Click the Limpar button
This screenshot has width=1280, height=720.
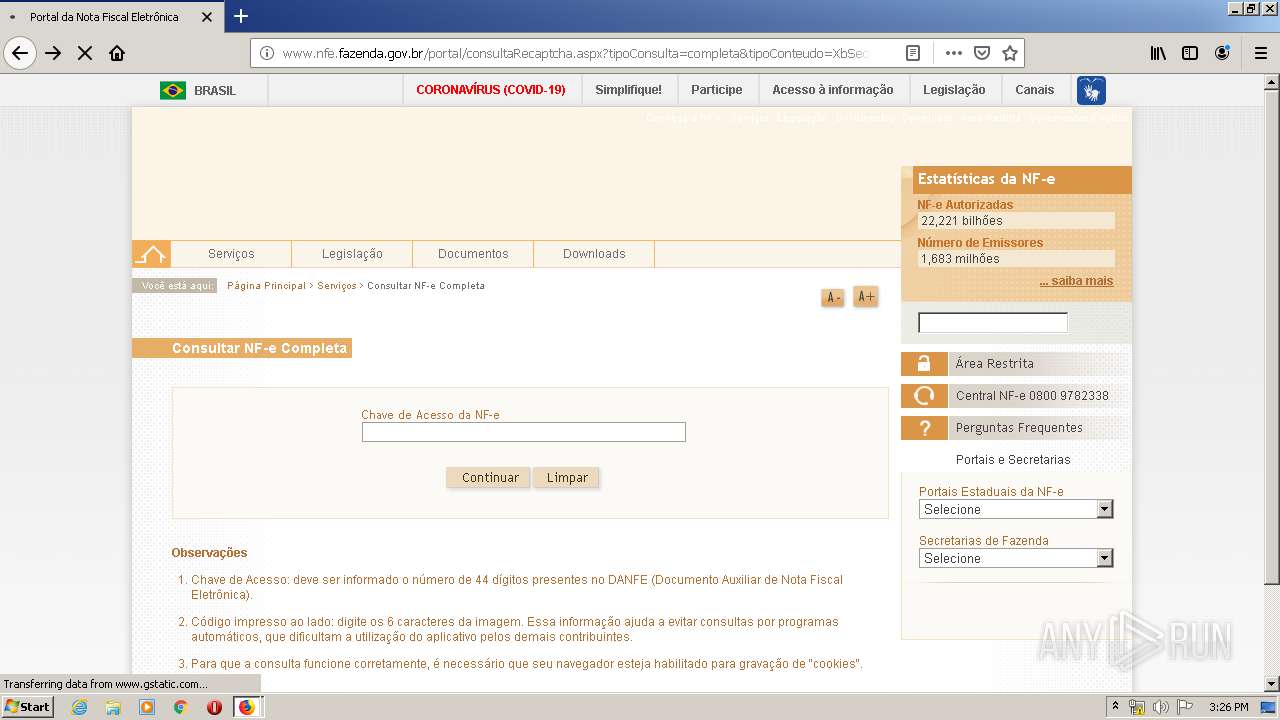(567, 478)
